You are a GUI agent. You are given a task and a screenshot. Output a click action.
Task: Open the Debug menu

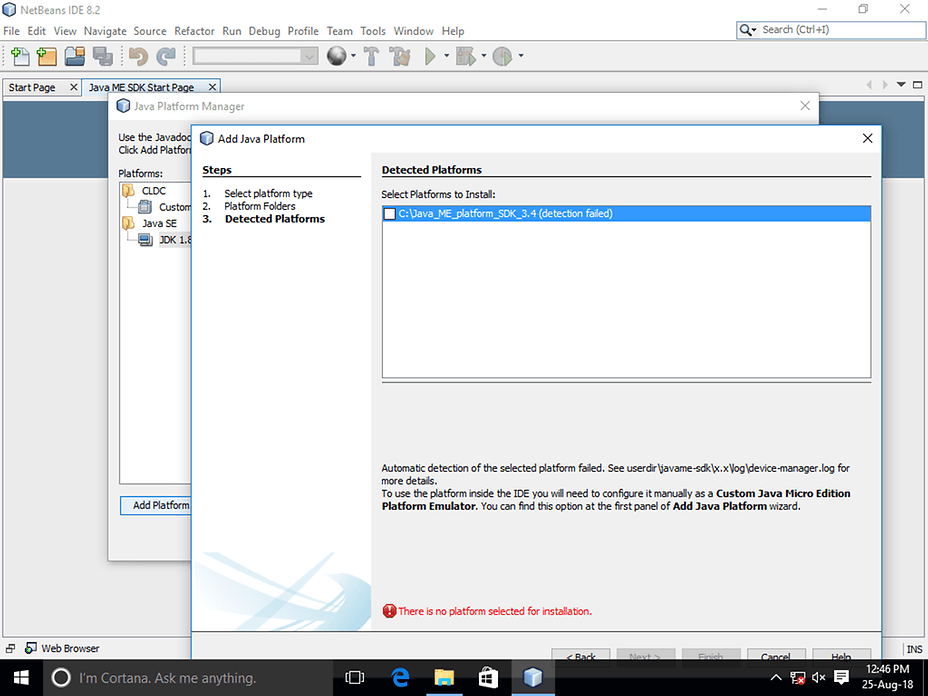pos(264,31)
